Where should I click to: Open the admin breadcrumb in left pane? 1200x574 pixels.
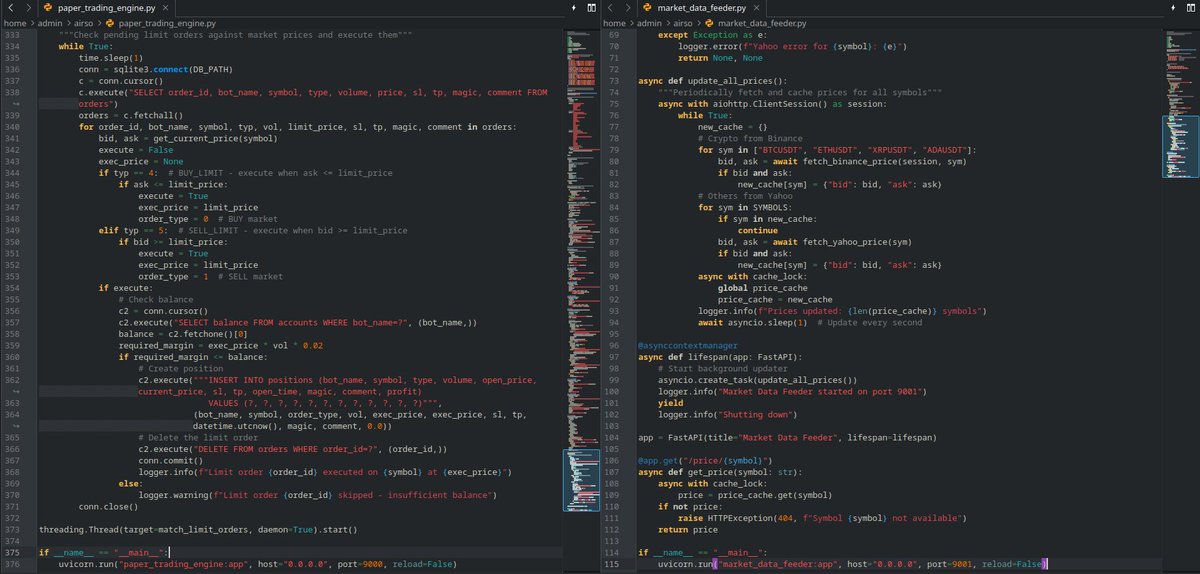tap(51, 22)
